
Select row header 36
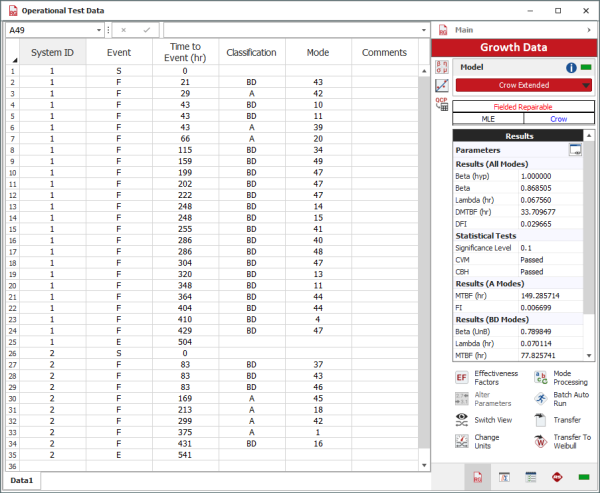[13, 466]
